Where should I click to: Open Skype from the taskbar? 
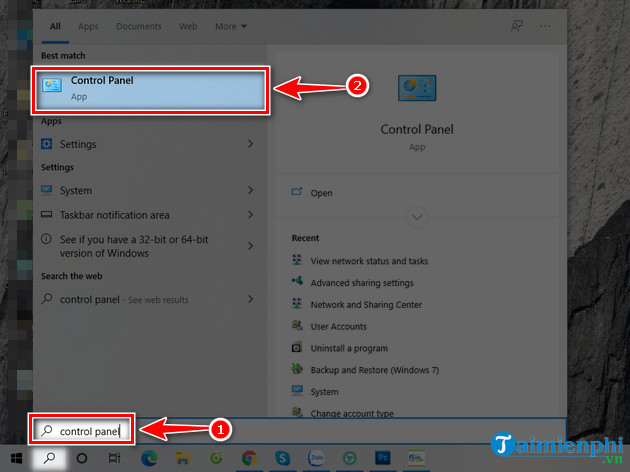tap(282, 458)
